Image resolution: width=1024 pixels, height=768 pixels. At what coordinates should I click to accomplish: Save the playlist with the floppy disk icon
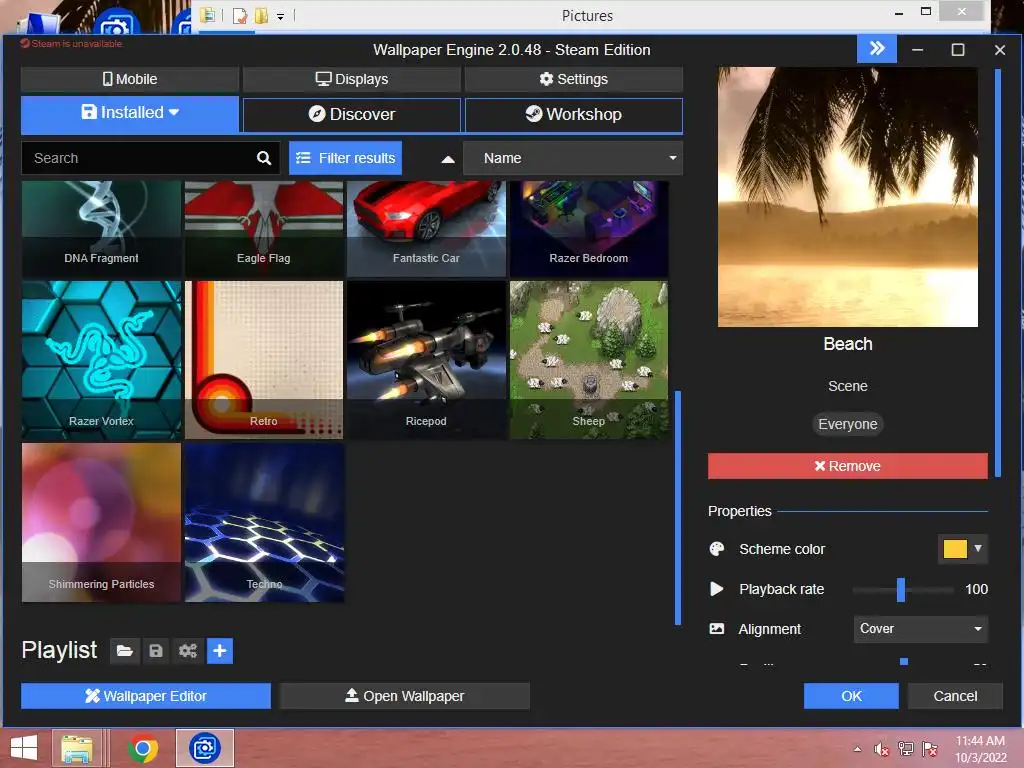[155, 650]
